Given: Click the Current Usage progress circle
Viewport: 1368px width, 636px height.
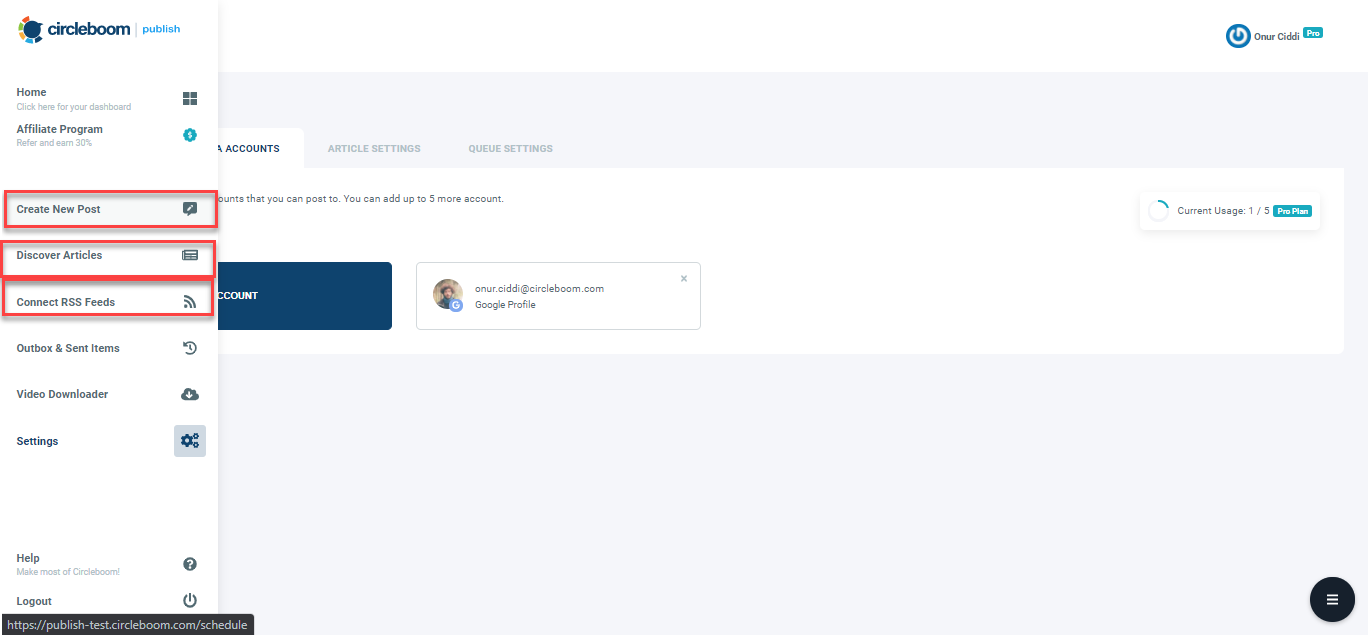Looking at the screenshot, I should coord(1160,210).
